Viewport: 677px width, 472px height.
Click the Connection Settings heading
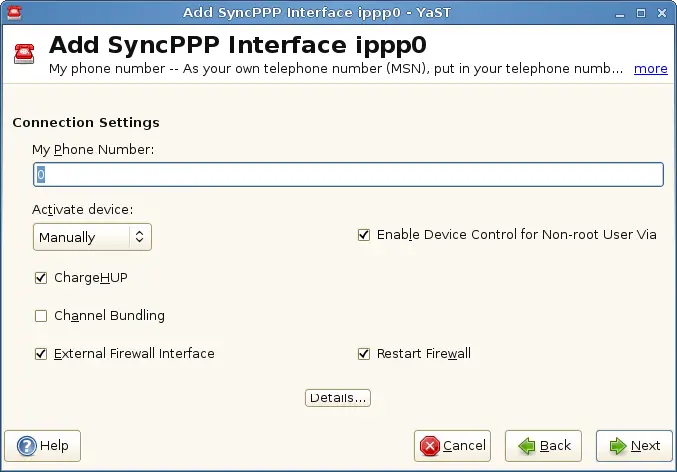(86, 122)
